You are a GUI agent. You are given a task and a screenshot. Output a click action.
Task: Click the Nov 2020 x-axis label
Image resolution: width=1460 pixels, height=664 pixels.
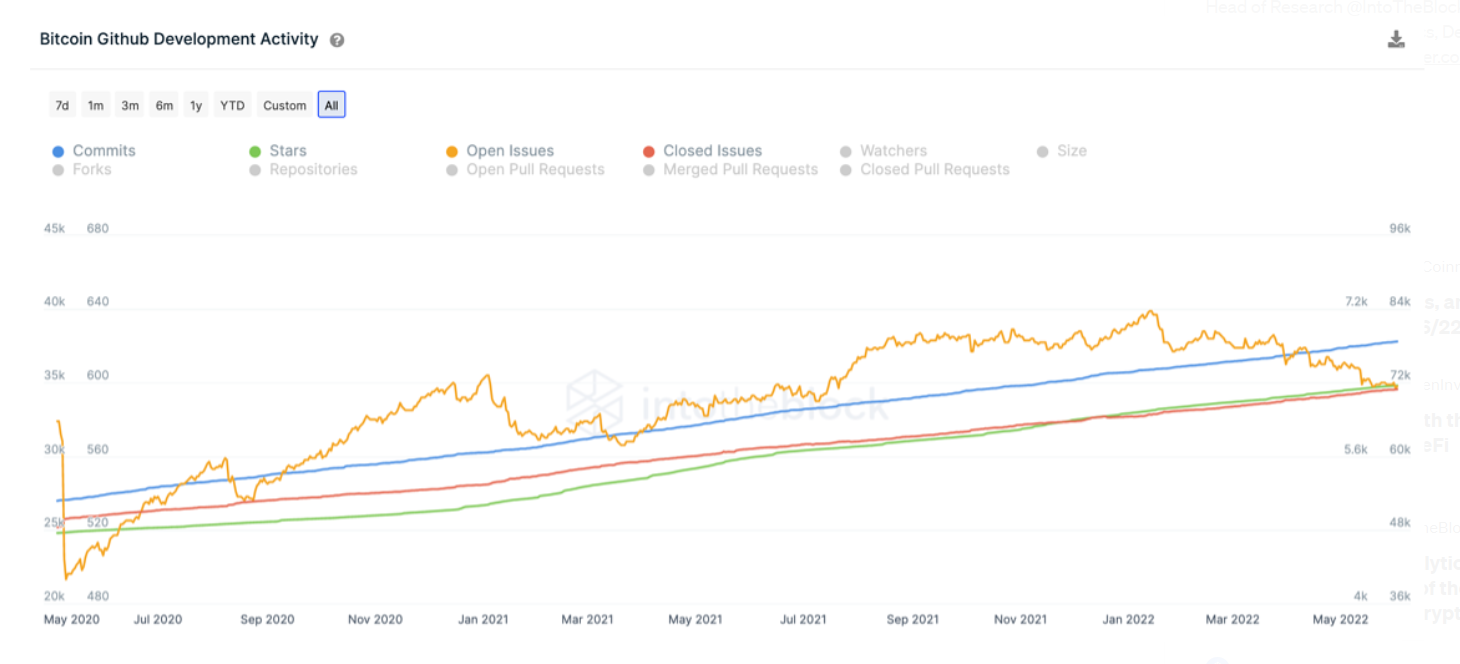coord(375,620)
